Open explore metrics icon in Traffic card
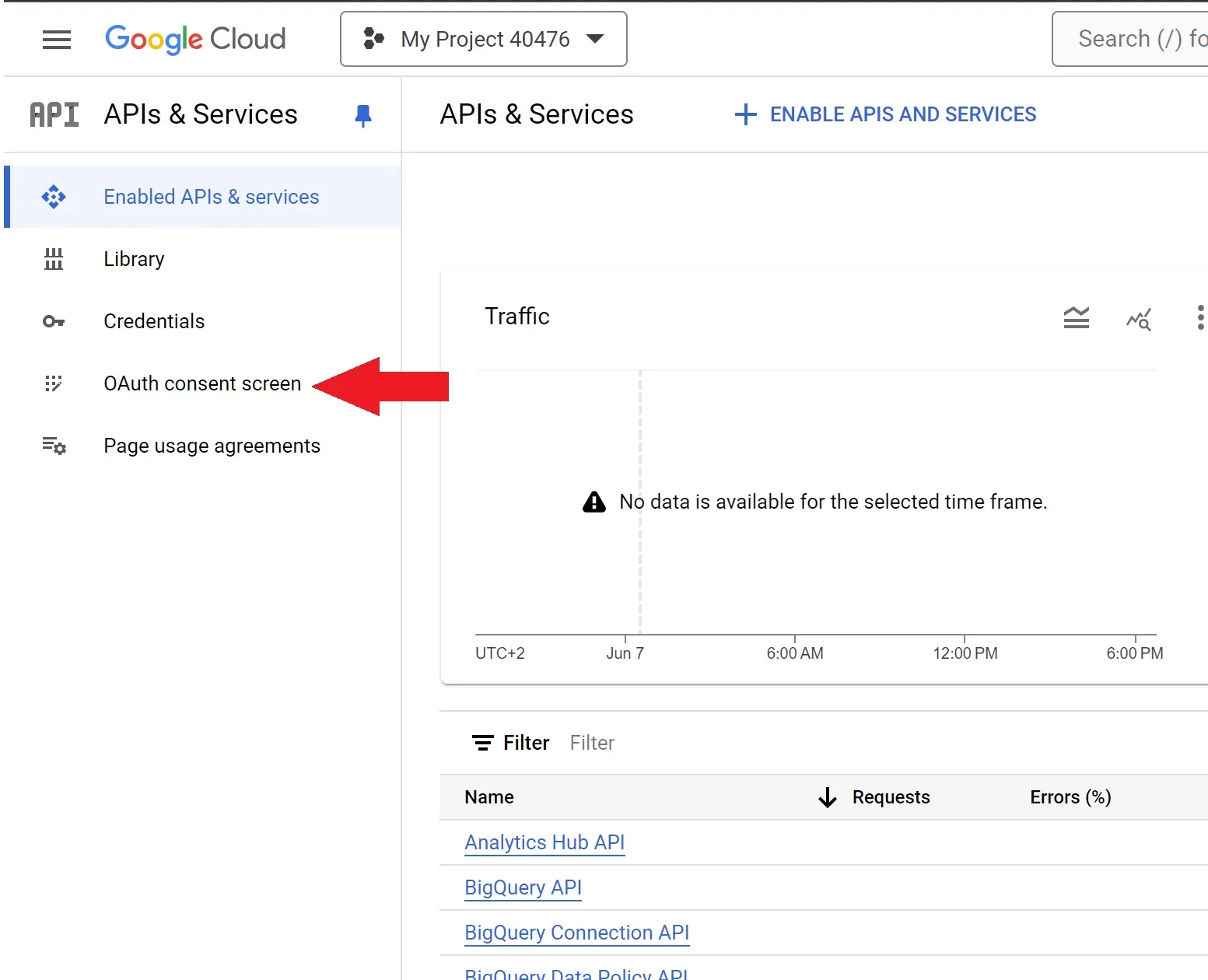 1138,319
